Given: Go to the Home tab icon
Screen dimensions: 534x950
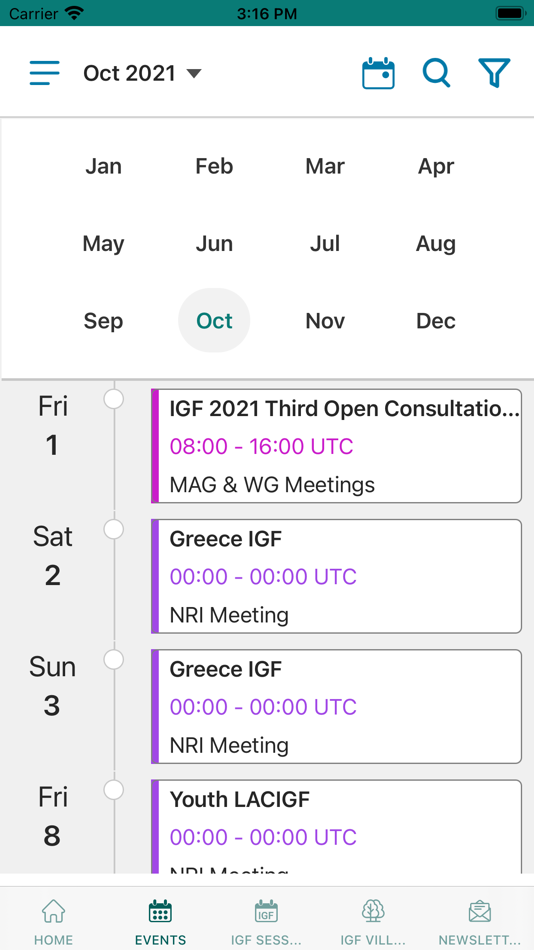Looking at the screenshot, I should (53, 911).
